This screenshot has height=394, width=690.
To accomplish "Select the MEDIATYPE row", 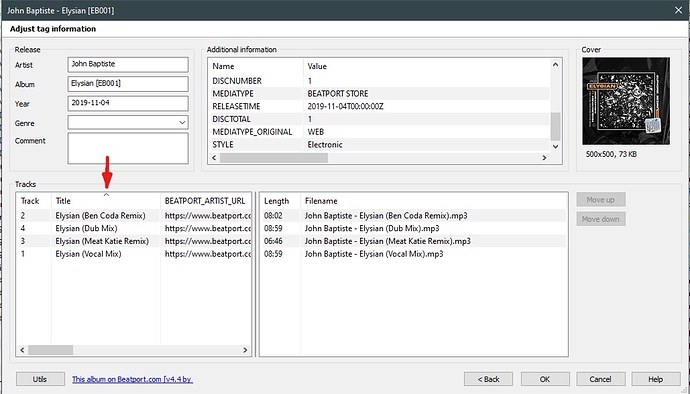I will click(x=379, y=94).
